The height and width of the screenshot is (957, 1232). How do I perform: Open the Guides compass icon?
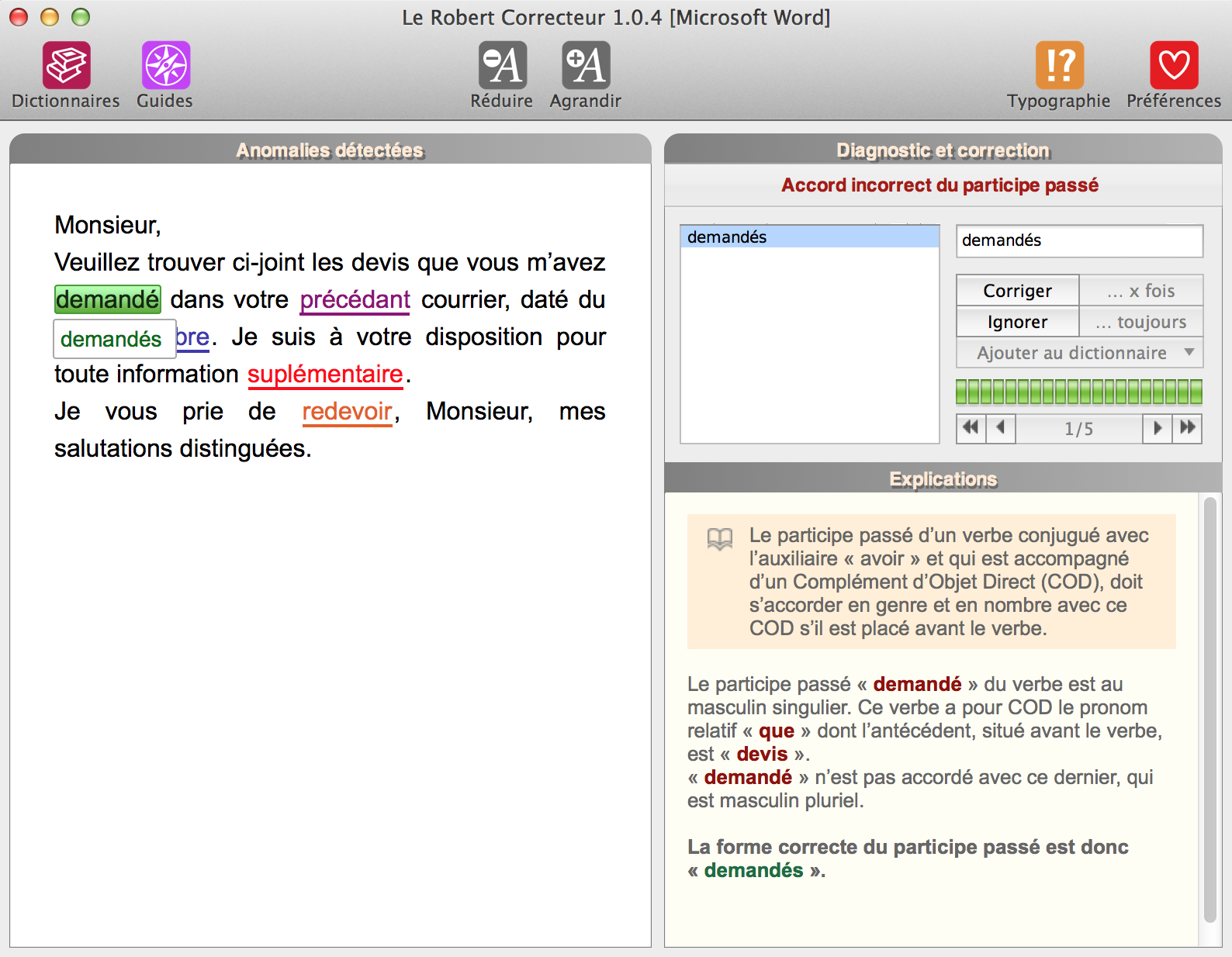pos(165,65)
